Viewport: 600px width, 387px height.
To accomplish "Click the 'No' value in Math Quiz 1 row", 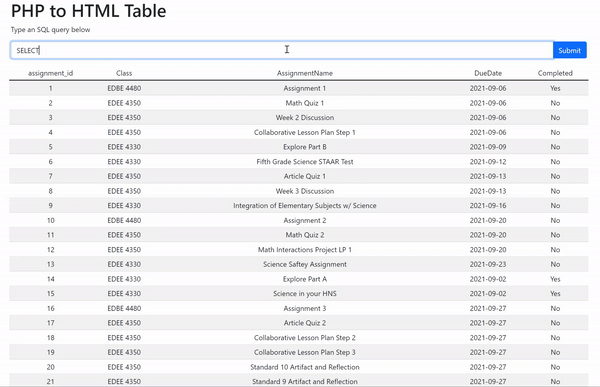I will pyautogui.click(x=555, y=103).
